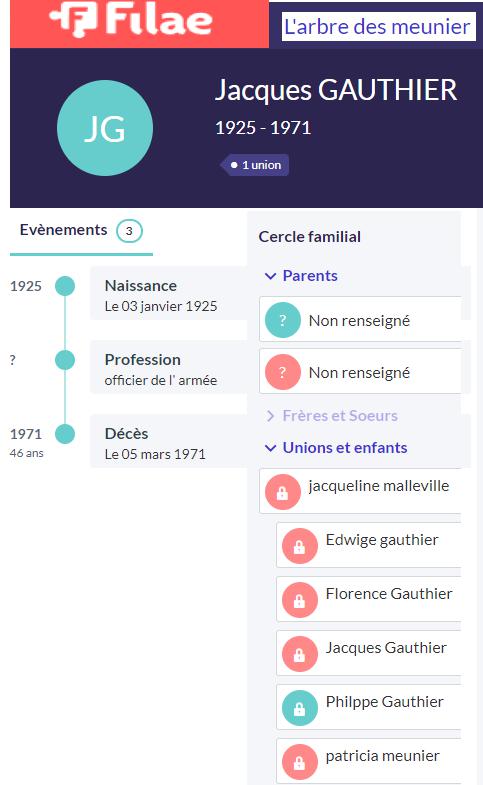The width and height of the screenshot is (483, 785).
Task: Open Jacques Gauthier child entry
Action: tap(368, 653)
